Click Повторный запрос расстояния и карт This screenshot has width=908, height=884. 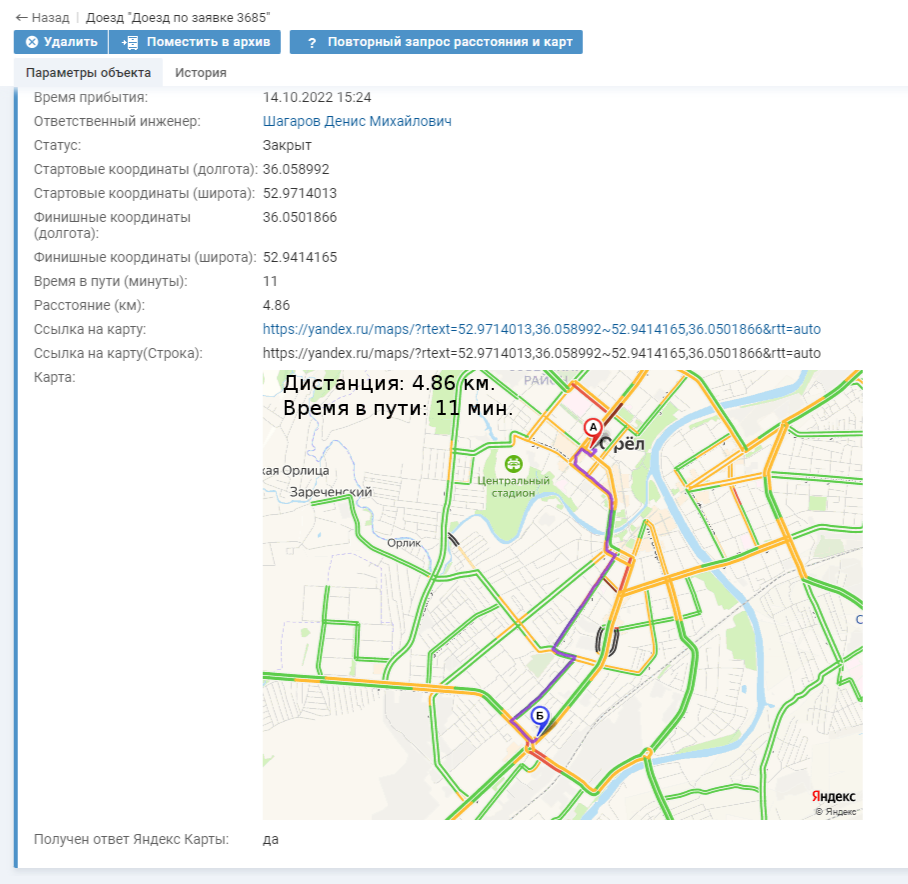(x=435, y=42)
